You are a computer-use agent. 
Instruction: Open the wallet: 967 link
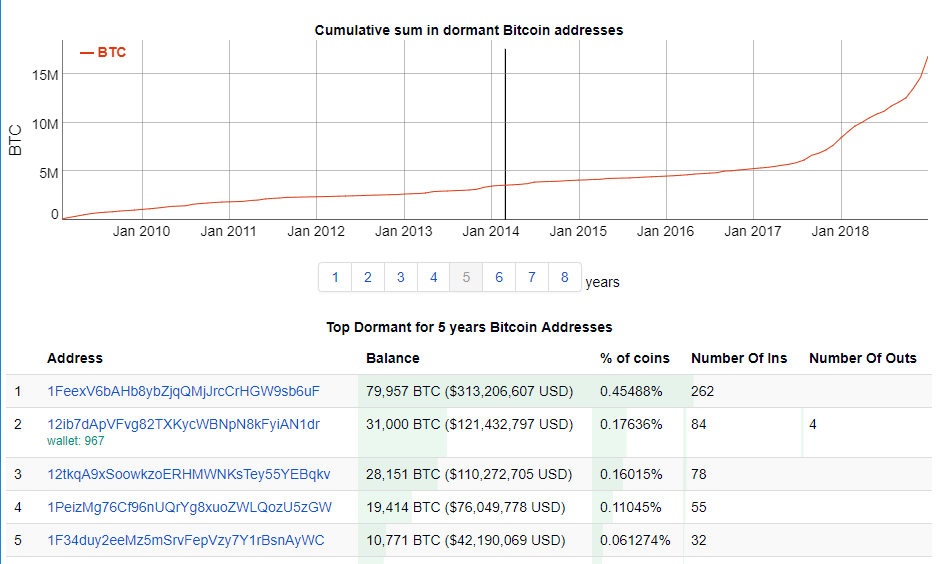tap(76, 441)
